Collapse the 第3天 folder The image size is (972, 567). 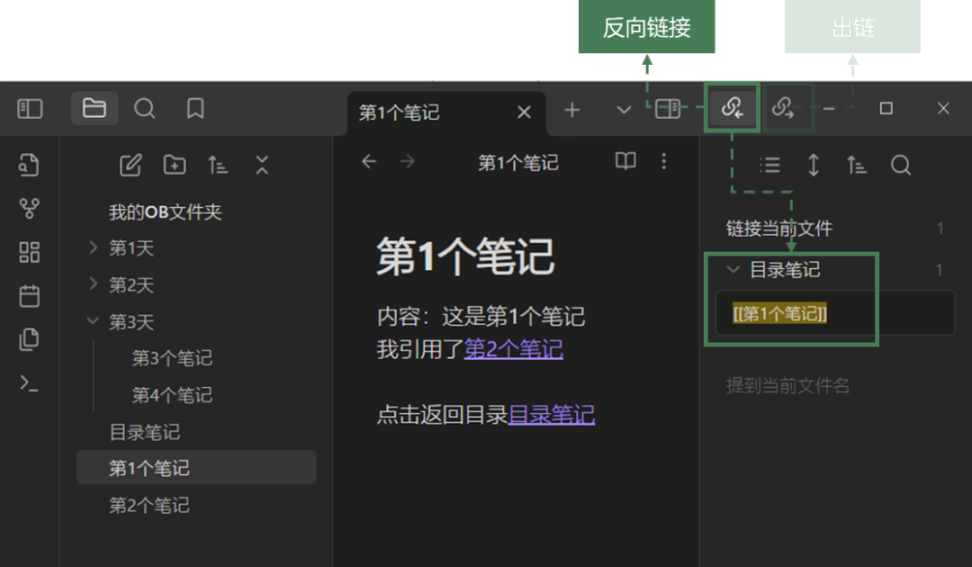(x=93, y=322)
